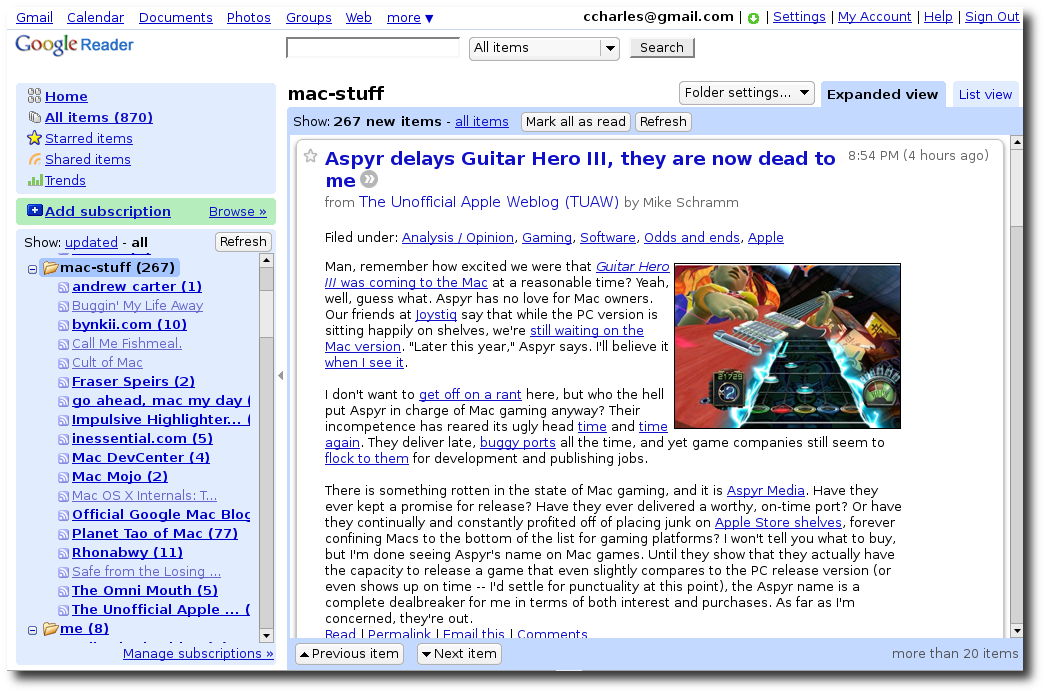Click subscription list scroll down arrow
Screen dimensions: 1046x694
click(x=266, y=635)
